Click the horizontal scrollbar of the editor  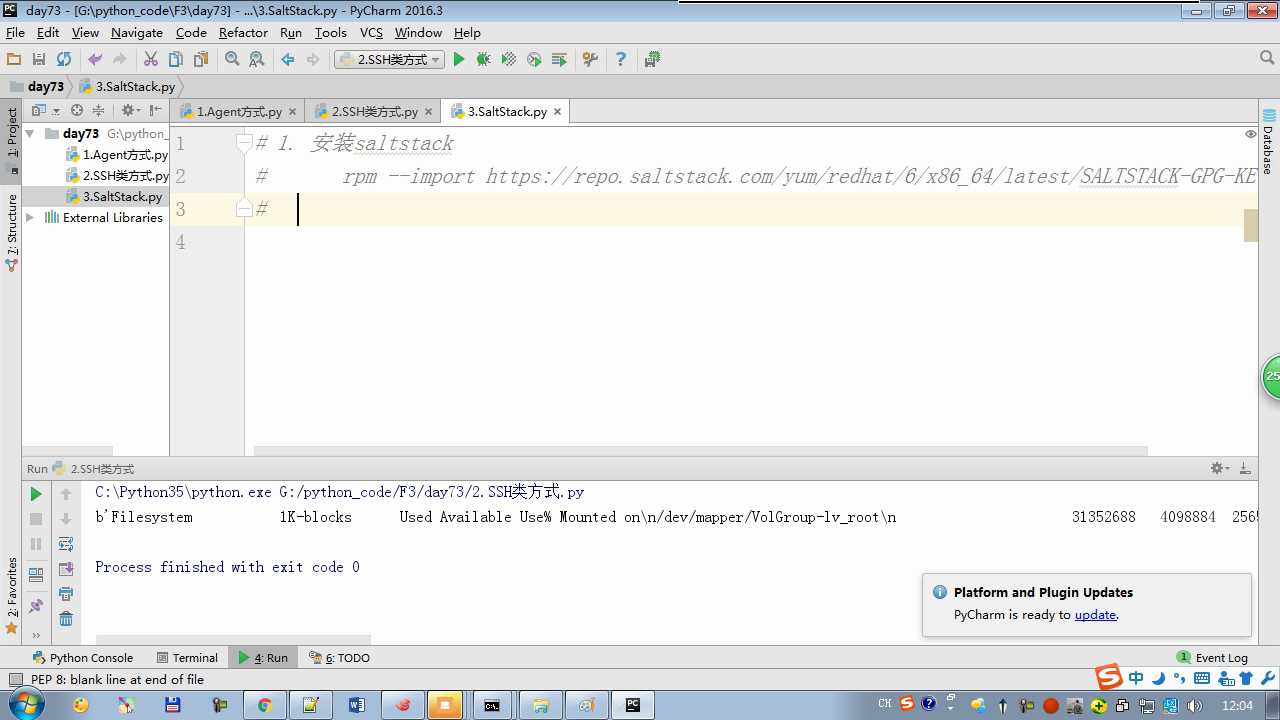point(700,452)
